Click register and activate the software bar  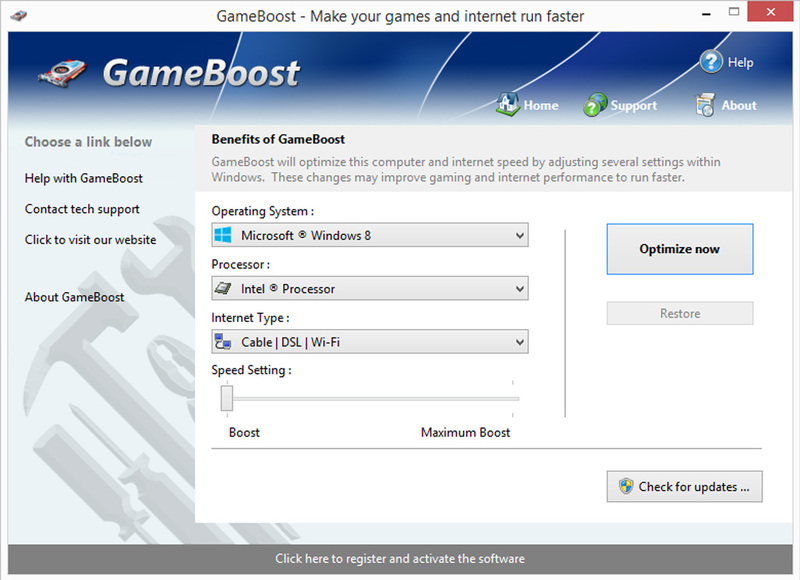point(400,559)
